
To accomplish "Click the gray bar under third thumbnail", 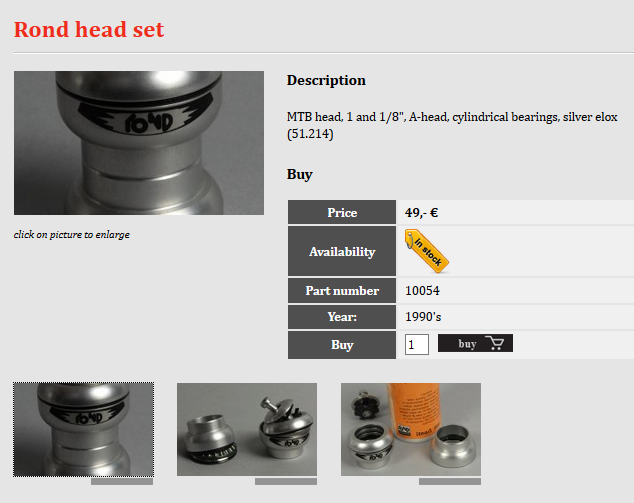I will click(450, 482).
